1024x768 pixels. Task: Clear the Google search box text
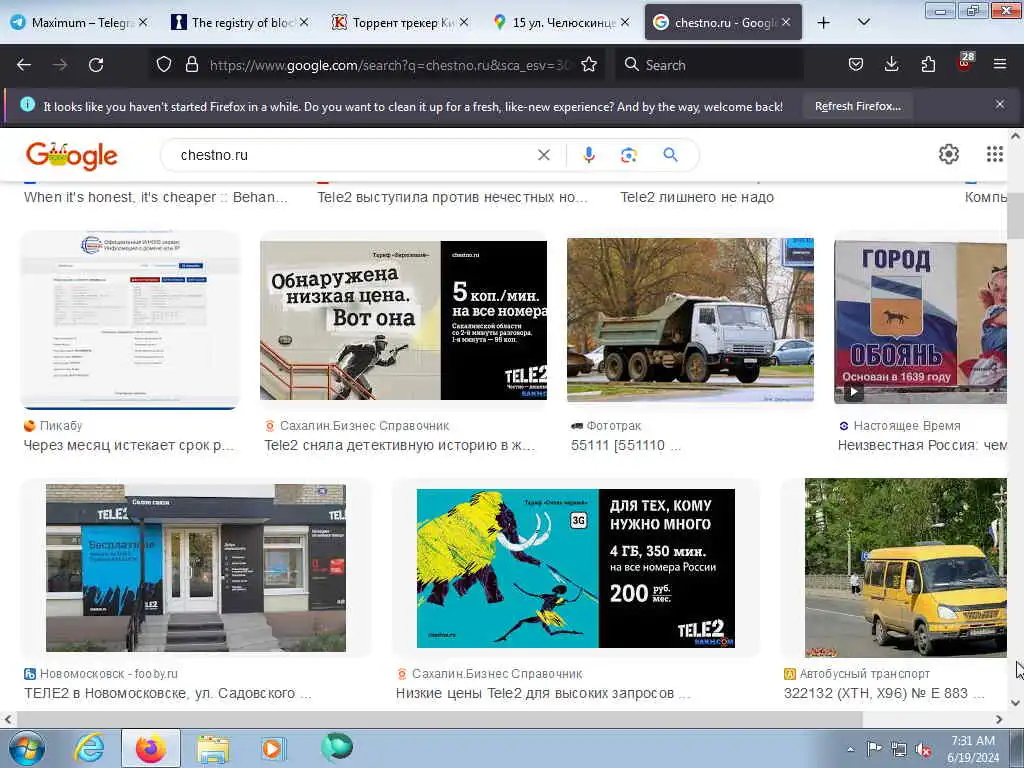point(543,155)
